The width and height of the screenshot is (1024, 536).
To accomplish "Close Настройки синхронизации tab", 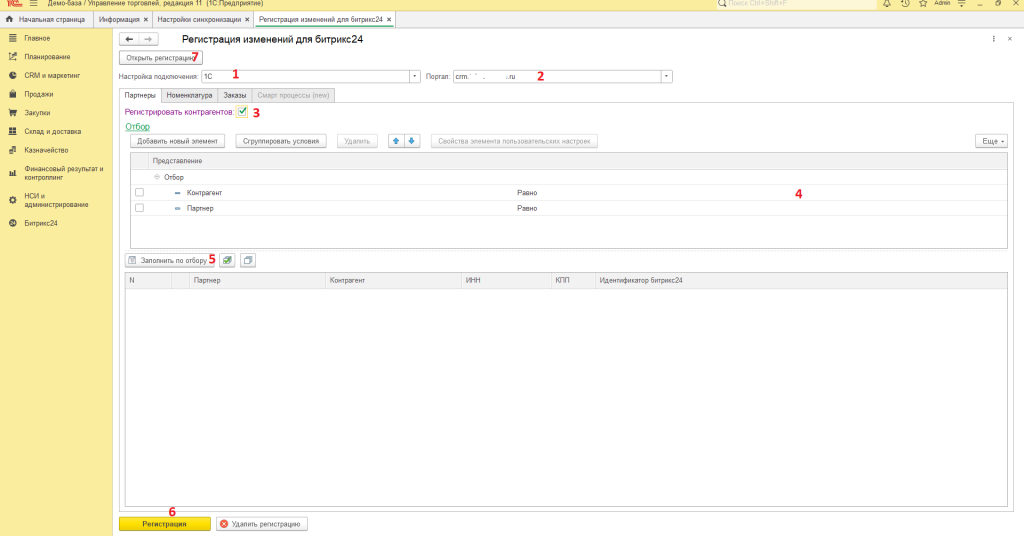I will pyautogui.click(x=247, y=20).
